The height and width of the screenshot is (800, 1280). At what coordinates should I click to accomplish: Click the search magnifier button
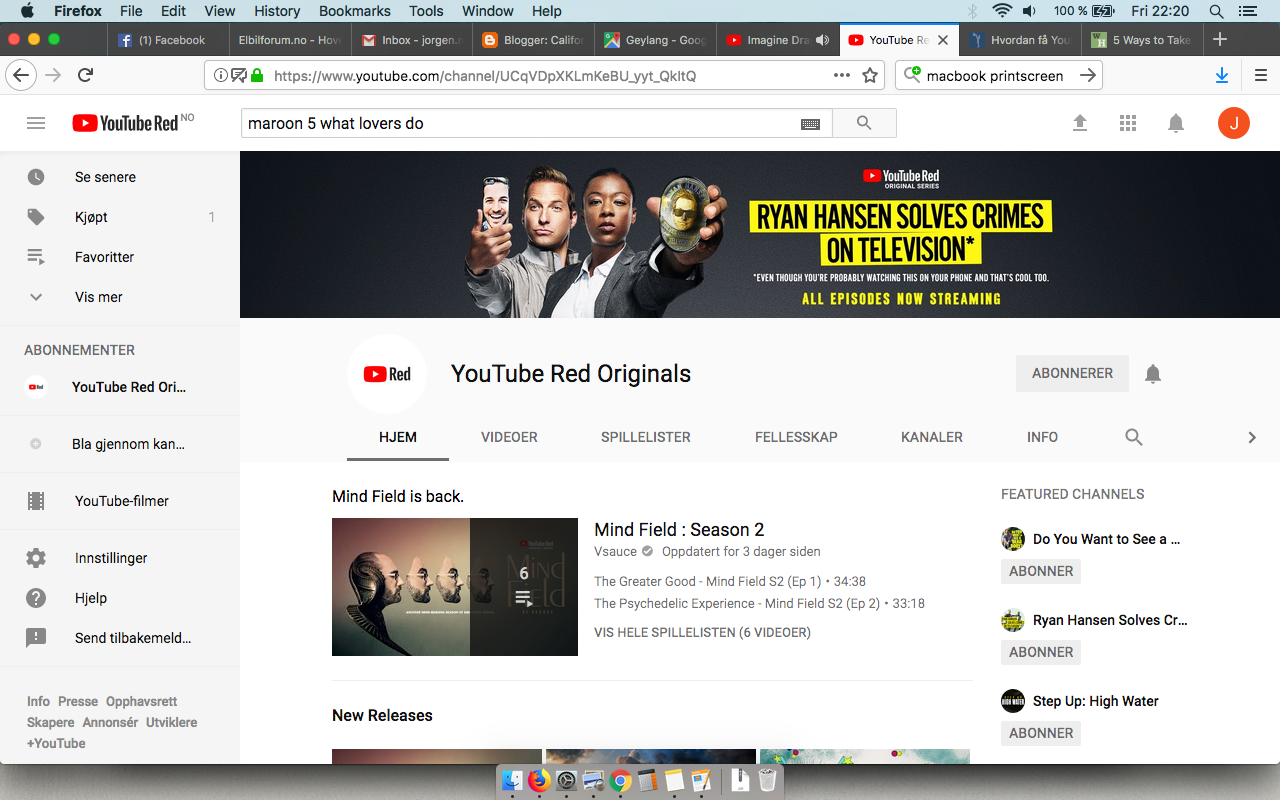point(864,123)
